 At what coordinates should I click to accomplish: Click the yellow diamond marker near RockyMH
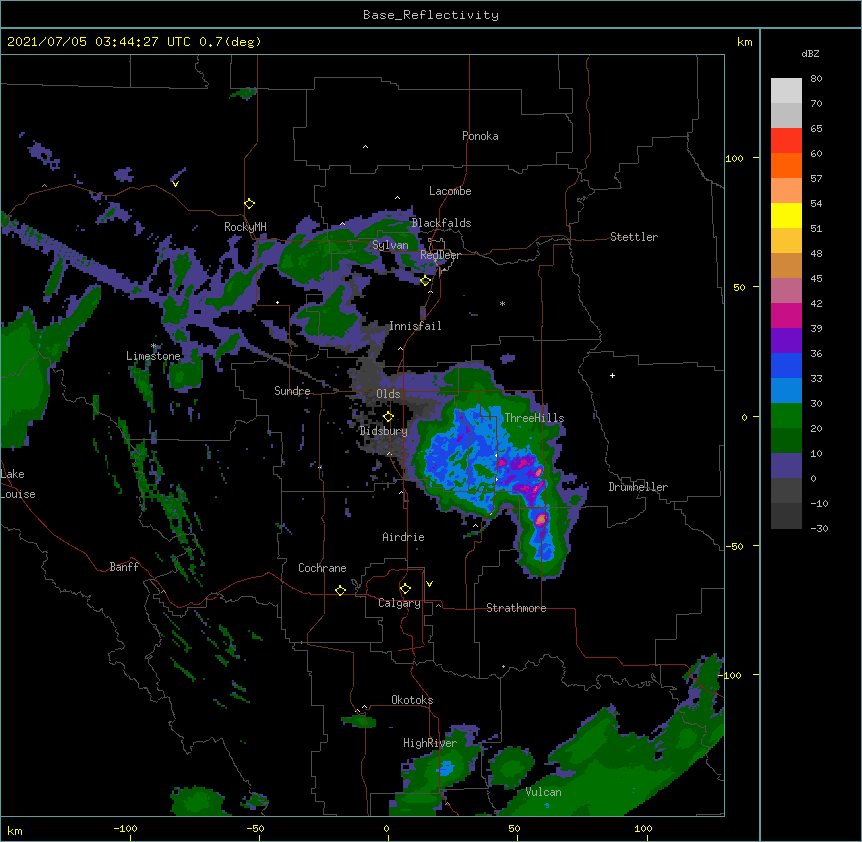point(250,204)
